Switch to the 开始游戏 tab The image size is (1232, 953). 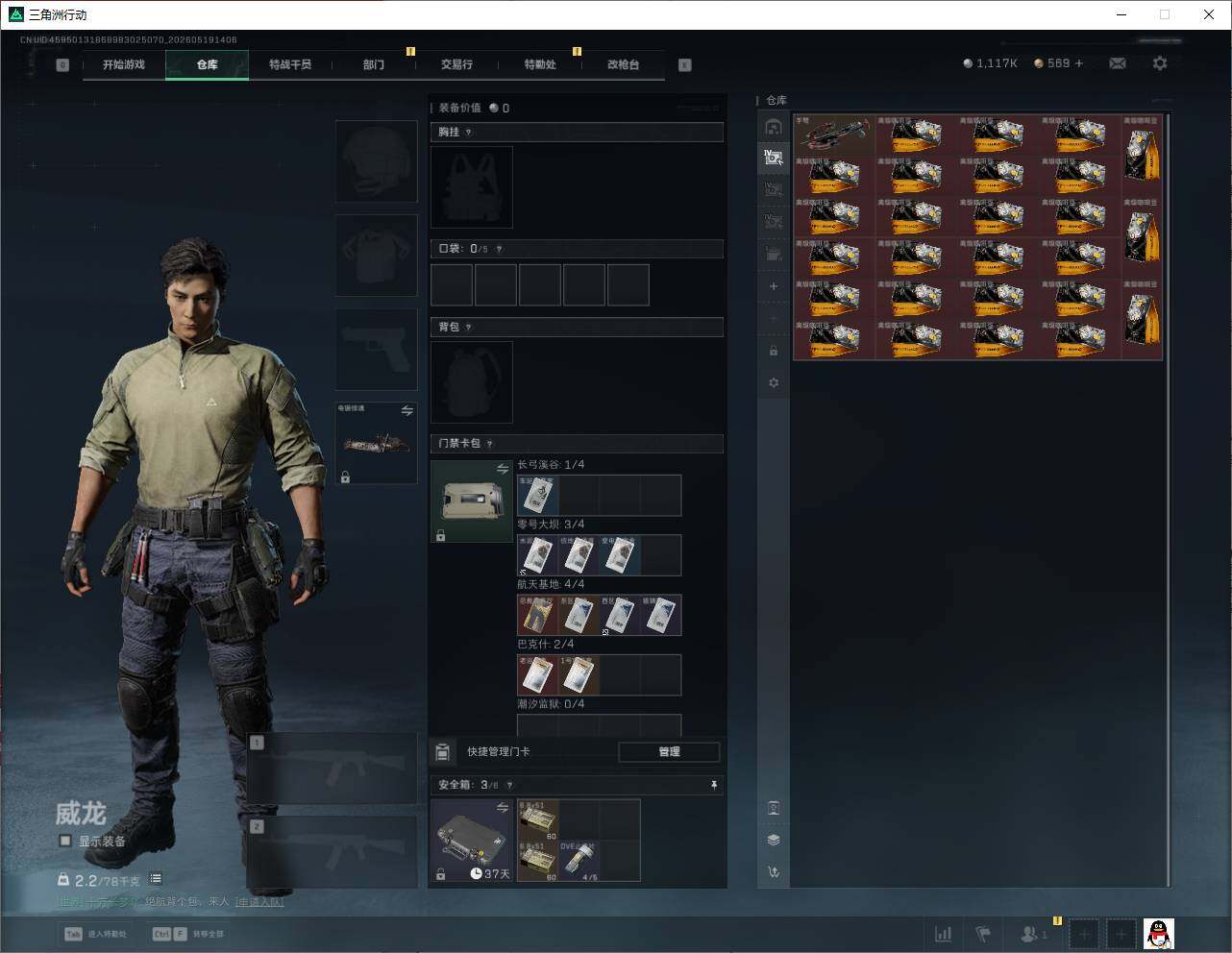[x=124, y=64]
